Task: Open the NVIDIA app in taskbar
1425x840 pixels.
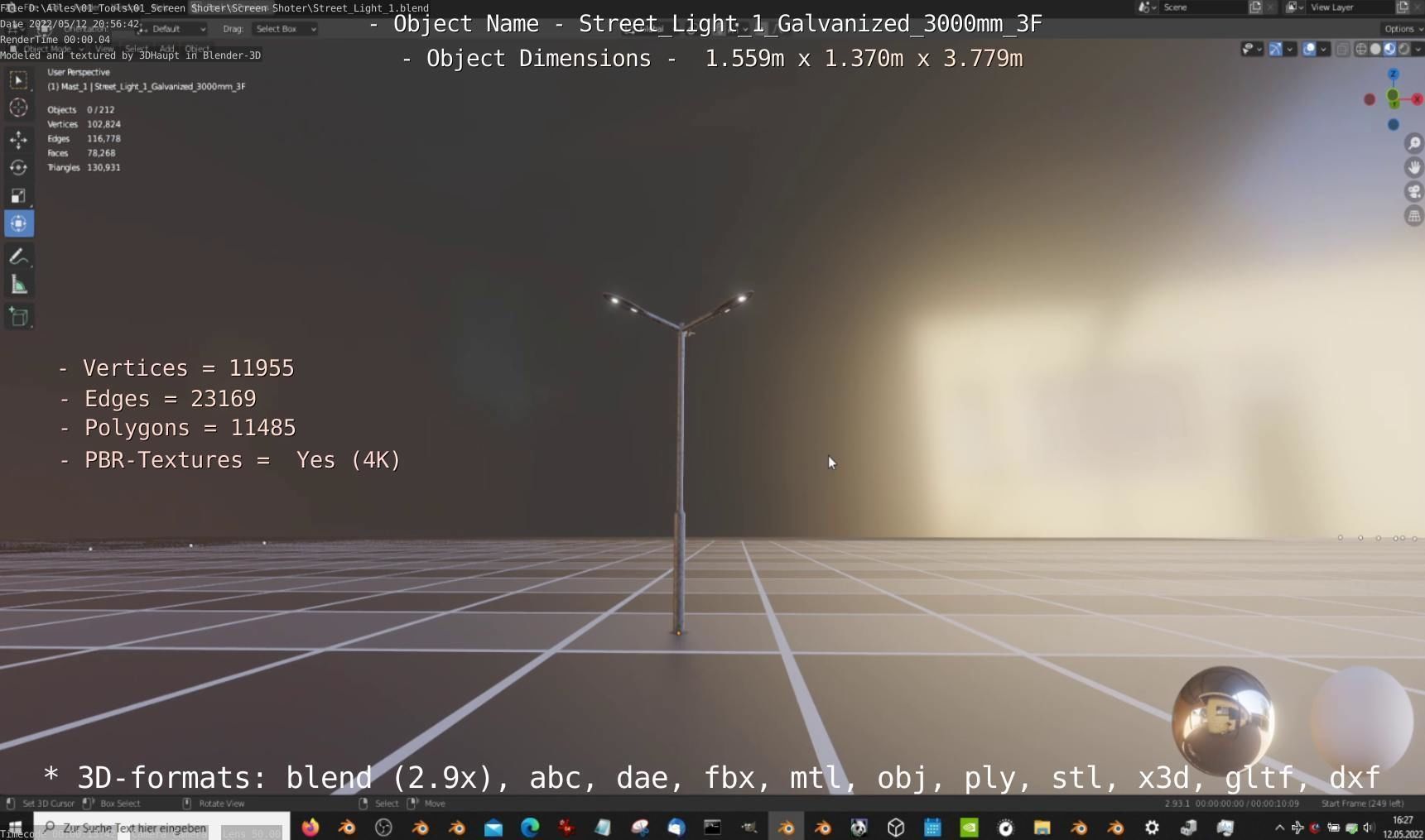Action: pyautogui.click(x=969, y=827)
